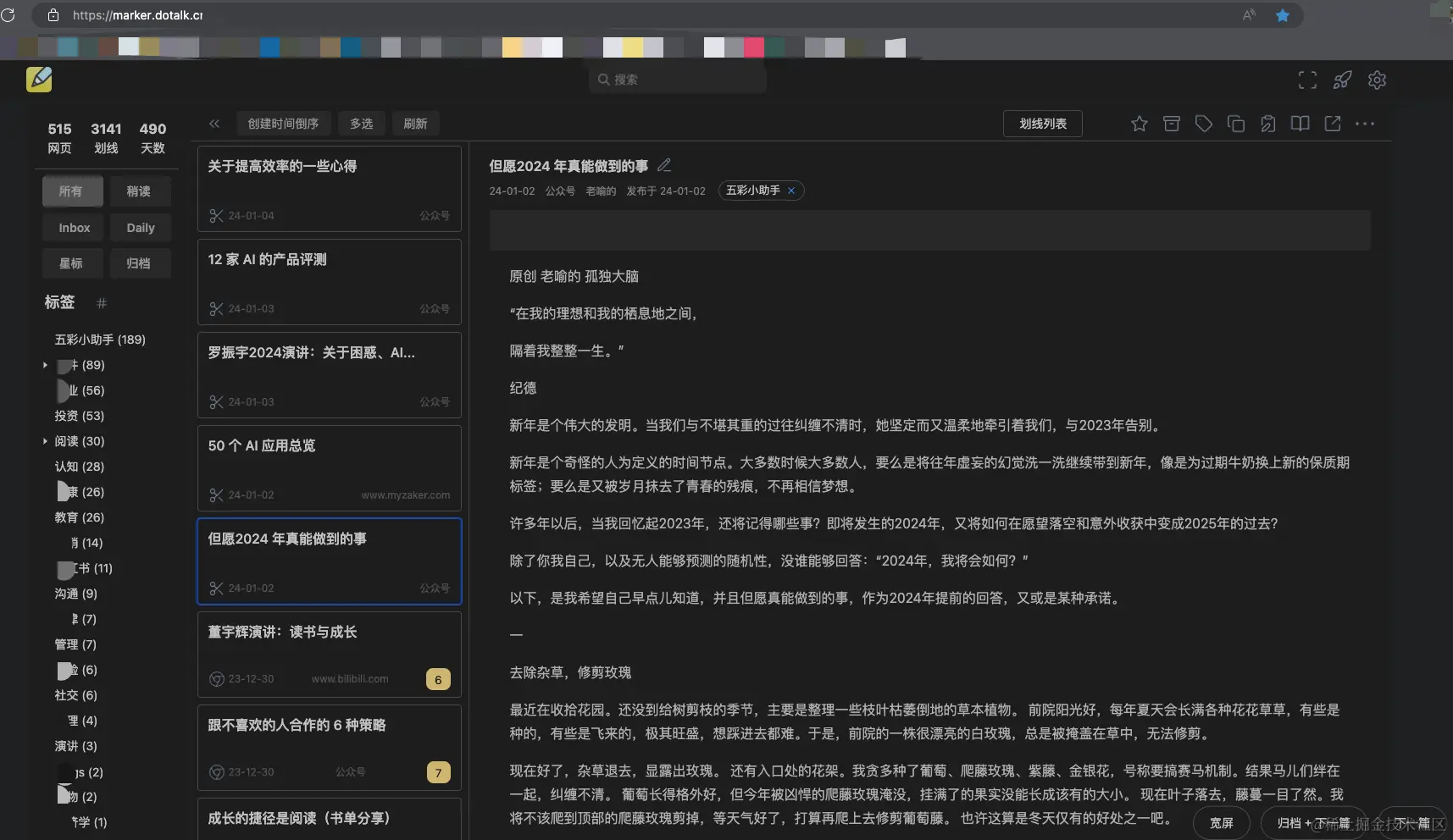Switch to Inbox filter

point(74,228)
